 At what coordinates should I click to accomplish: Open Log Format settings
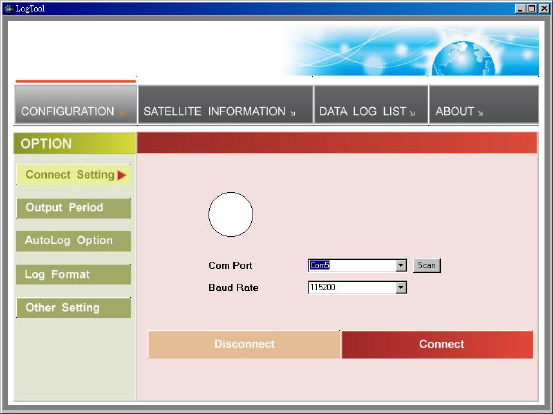coord(73,274)
